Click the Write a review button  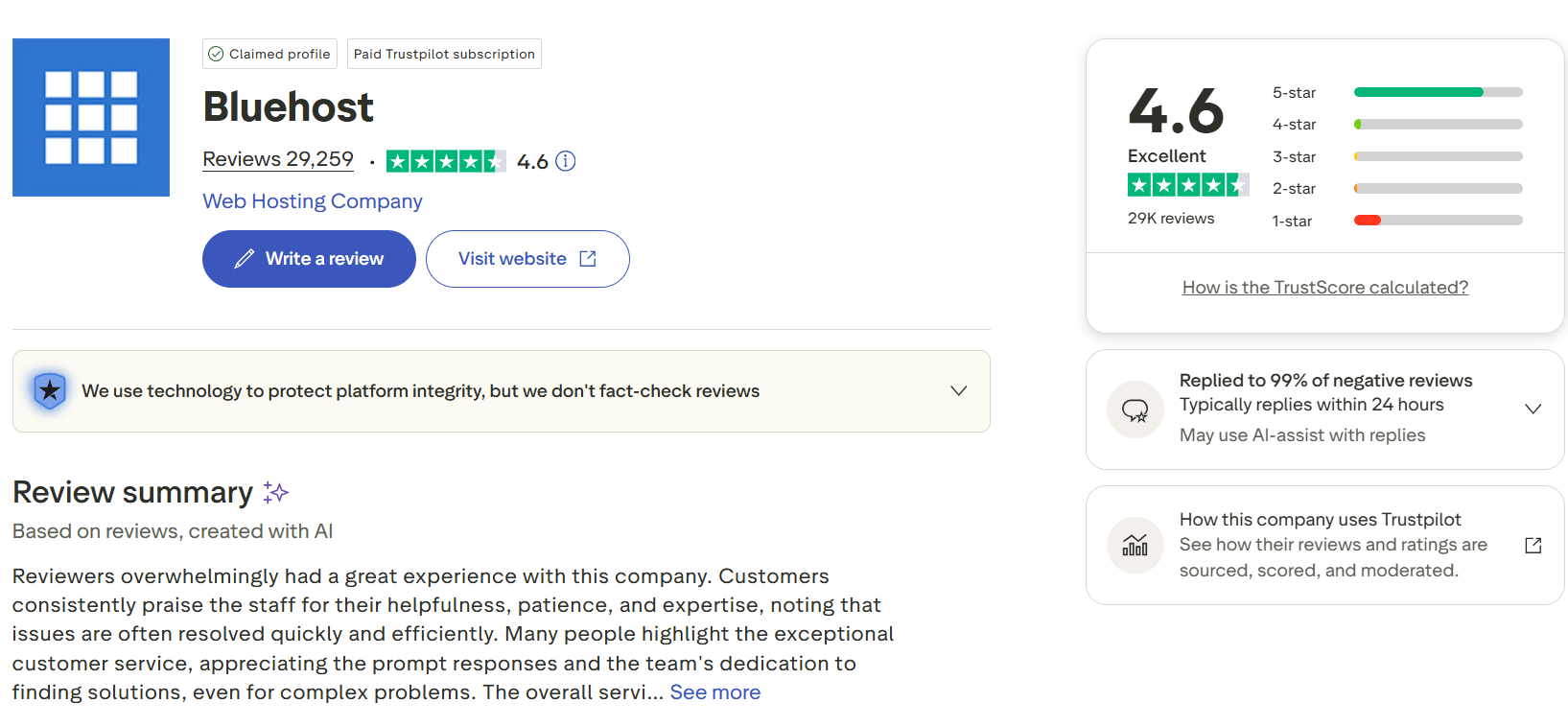[309, 259]
